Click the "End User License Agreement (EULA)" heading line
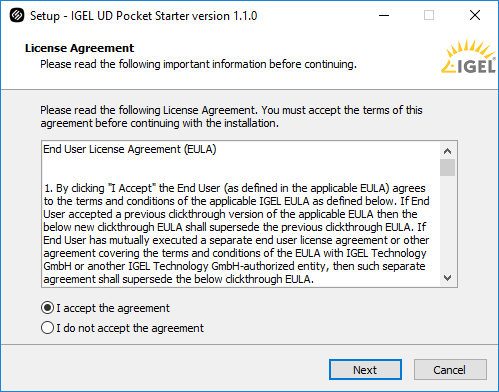This screenshot has width=499, height=392. [130, 149]
